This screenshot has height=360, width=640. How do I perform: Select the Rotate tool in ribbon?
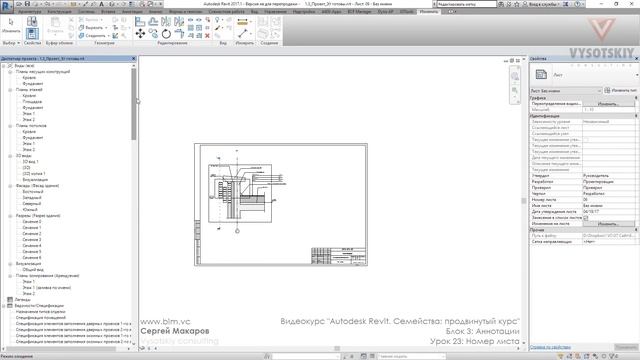(x=166, y=34)
